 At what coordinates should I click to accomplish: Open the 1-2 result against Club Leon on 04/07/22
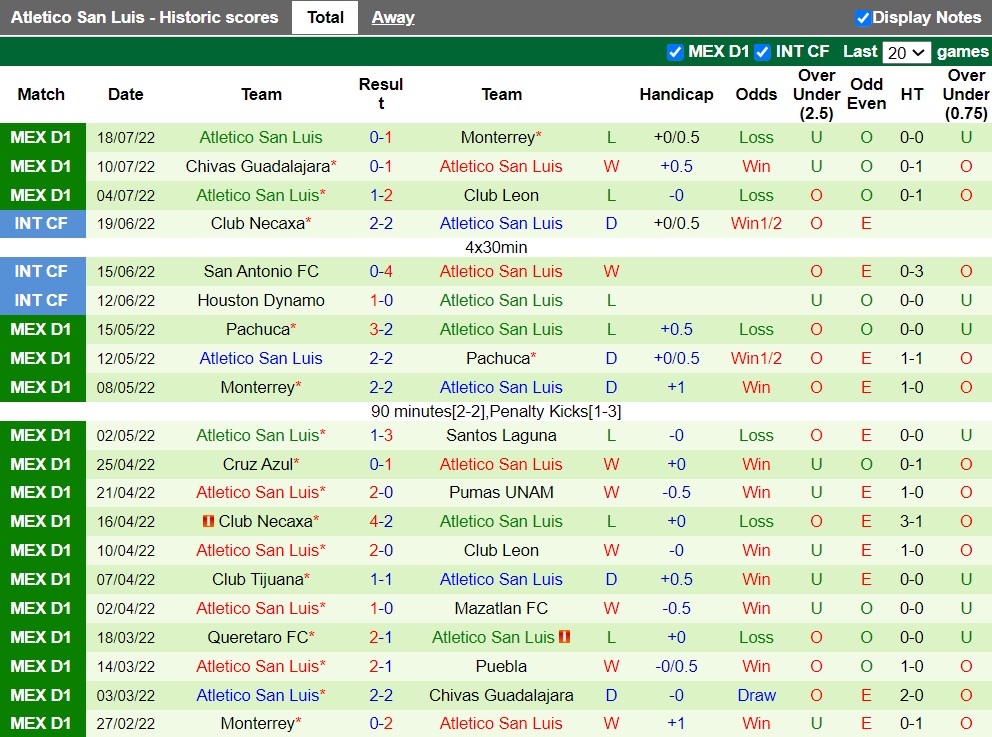point(381,195)
